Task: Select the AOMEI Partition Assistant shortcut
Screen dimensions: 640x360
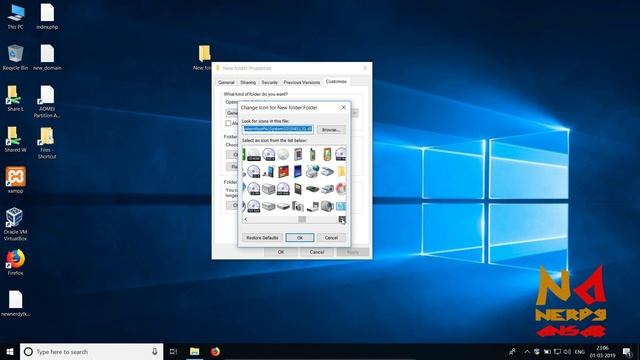Action: point(47,102)
